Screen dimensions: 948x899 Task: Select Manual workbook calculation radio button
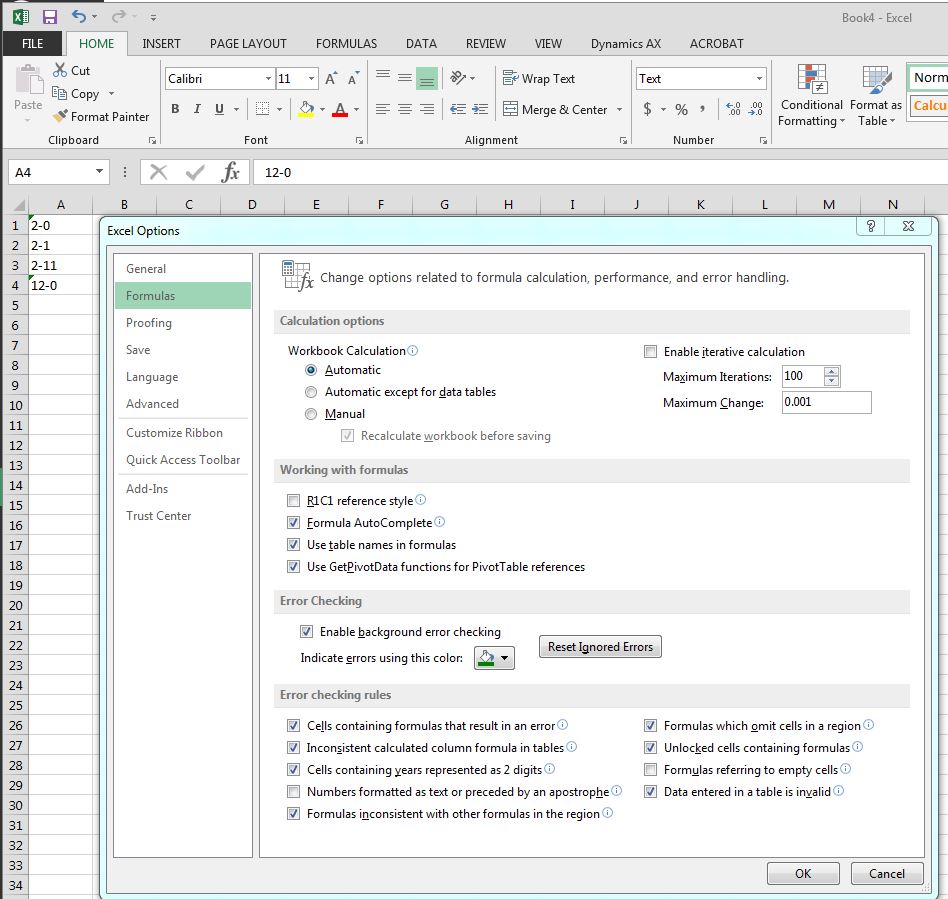[311, 414]
